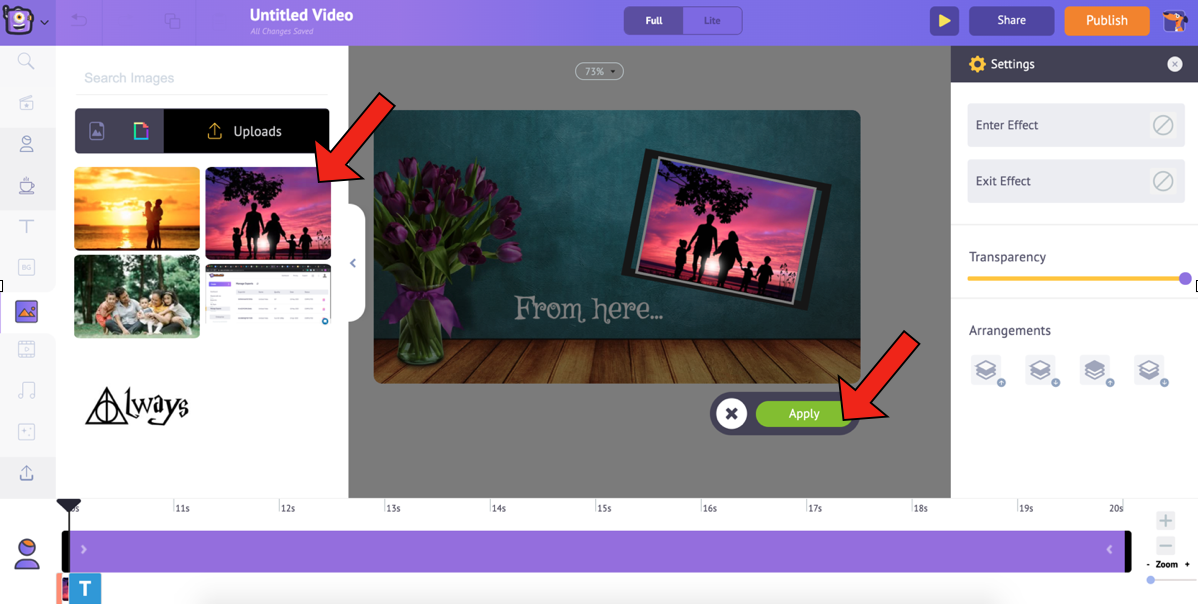Screen dimensions: 1198x604
Task: Switch editor to Full mode
Action: pyautogui.click(x=654, y=21)
